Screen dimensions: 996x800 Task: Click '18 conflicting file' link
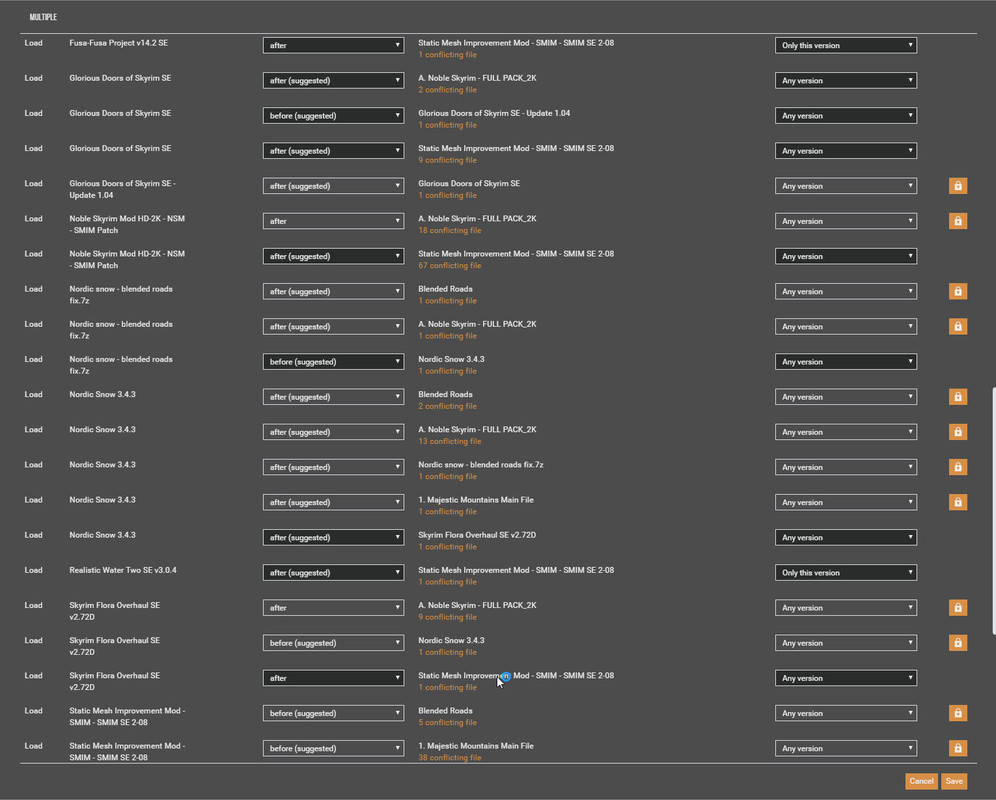[450, 231]
